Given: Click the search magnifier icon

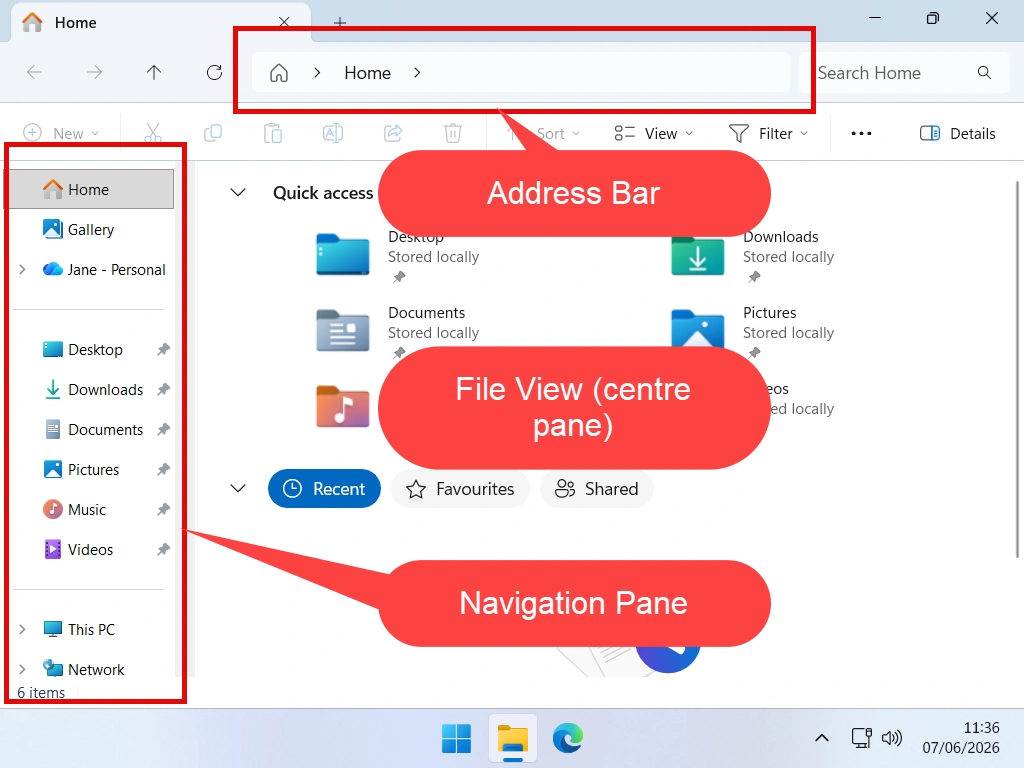Looking at the screenshot, I should [x=984, y=72].
